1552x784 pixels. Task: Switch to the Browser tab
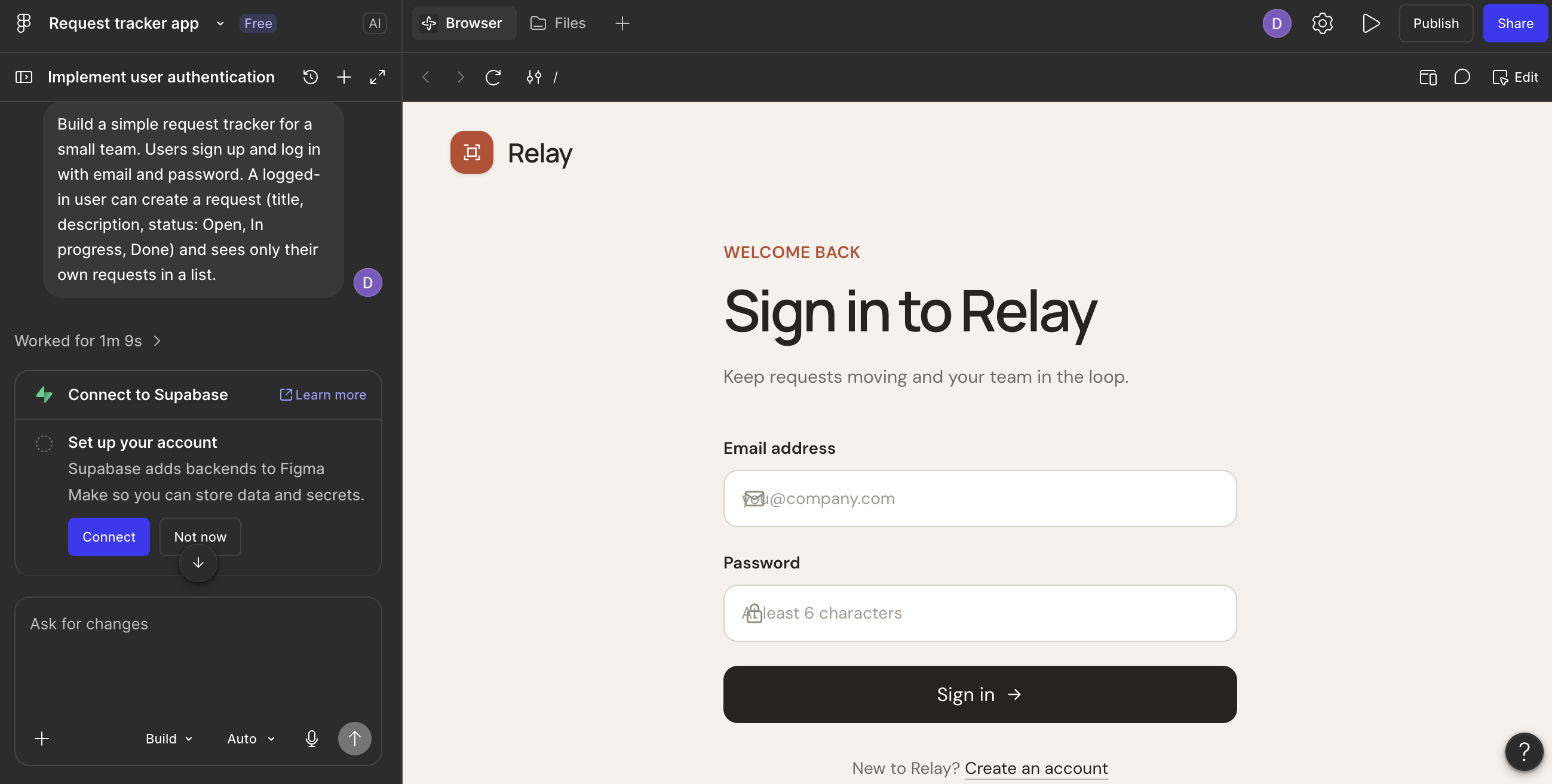(464, 23)
